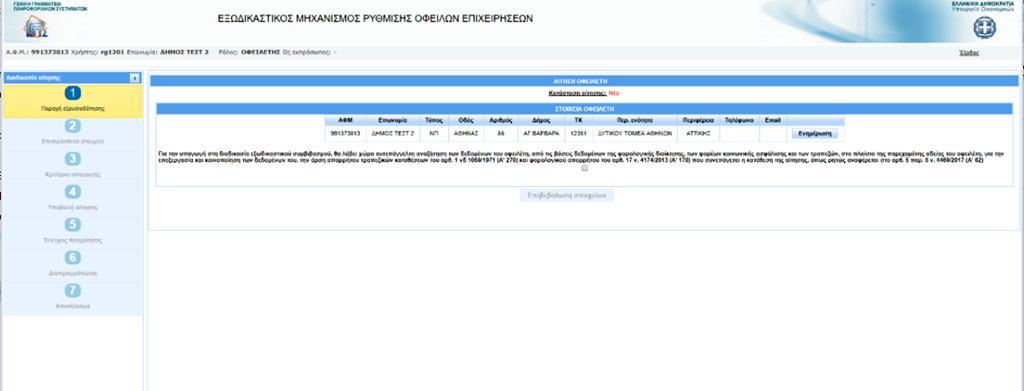This screenshot has height=391, width=1024.
Task: Click the Αριθμός column header
Action: pyautogui.click(x=500, y=121)
